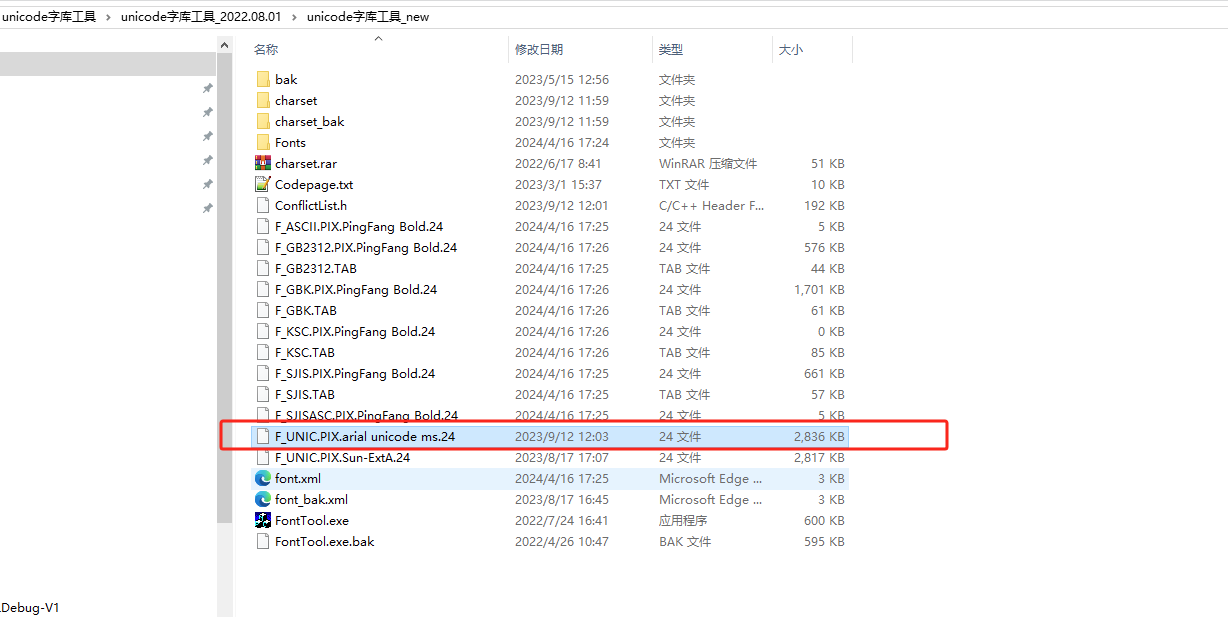Screen dimensions: 1228x617
Task: Click file name Codepage.txt
Action: 314,184
